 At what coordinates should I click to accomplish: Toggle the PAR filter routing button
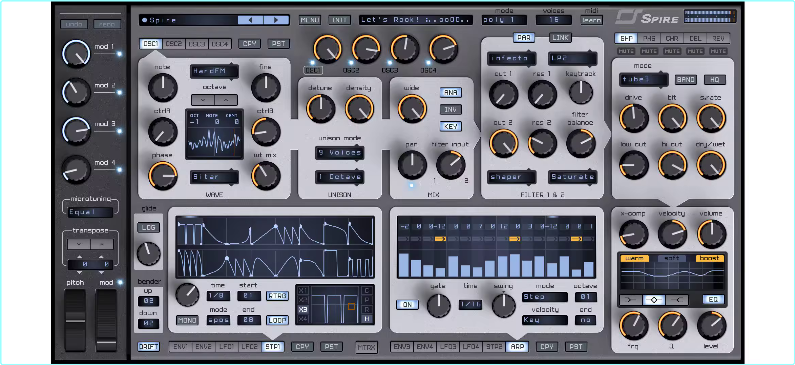pos(523,38)
